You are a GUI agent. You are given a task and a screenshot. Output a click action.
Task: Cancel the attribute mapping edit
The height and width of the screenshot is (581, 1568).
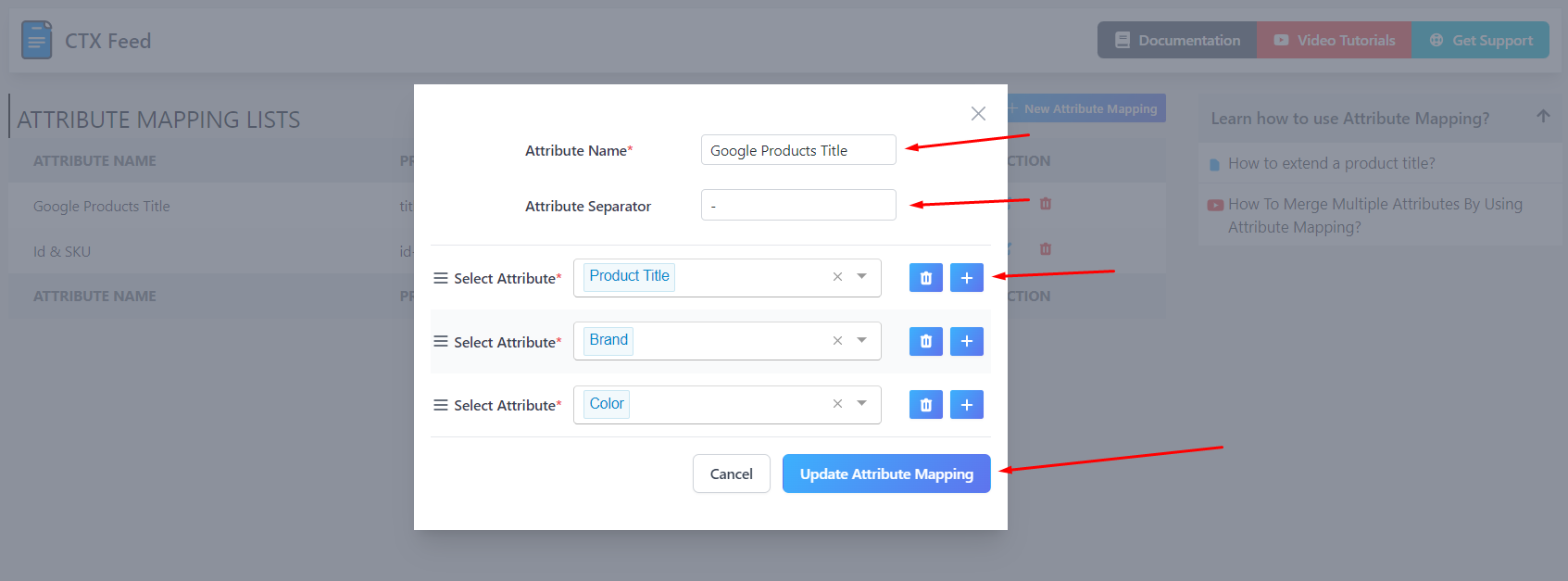731,474
